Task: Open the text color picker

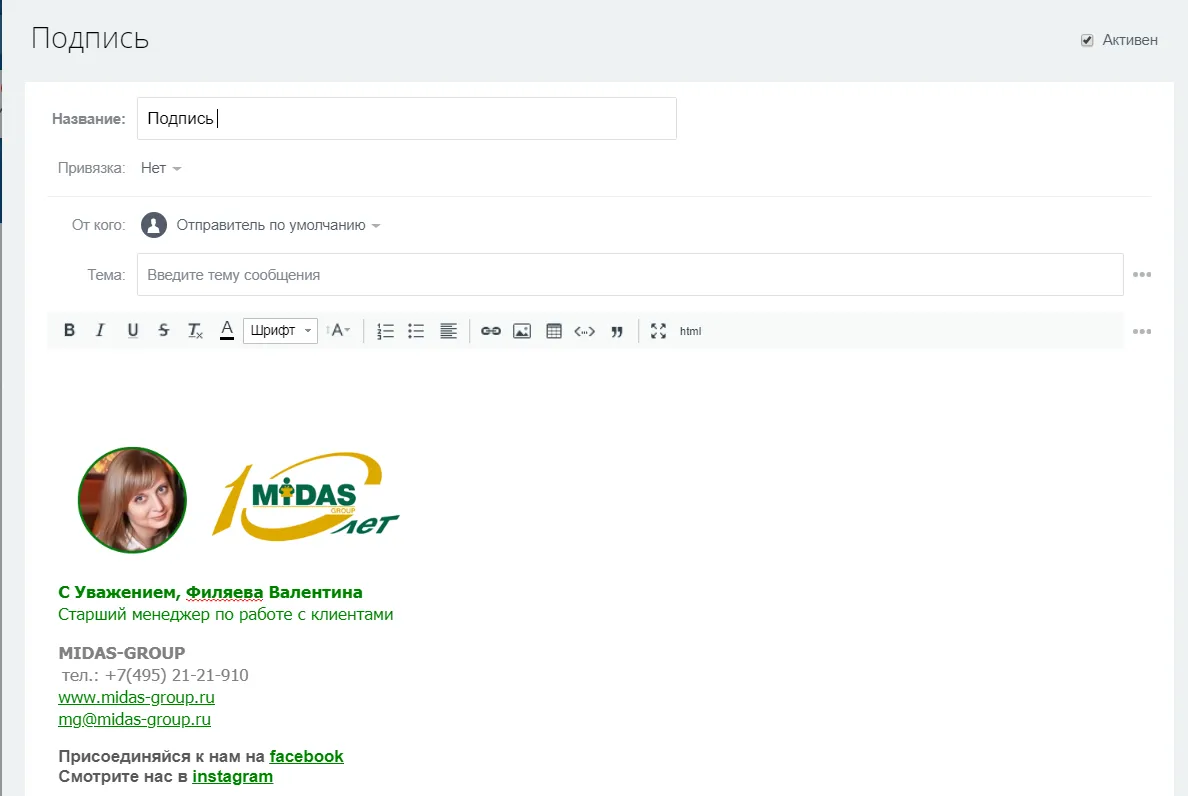Action: (x=227, y=331)
